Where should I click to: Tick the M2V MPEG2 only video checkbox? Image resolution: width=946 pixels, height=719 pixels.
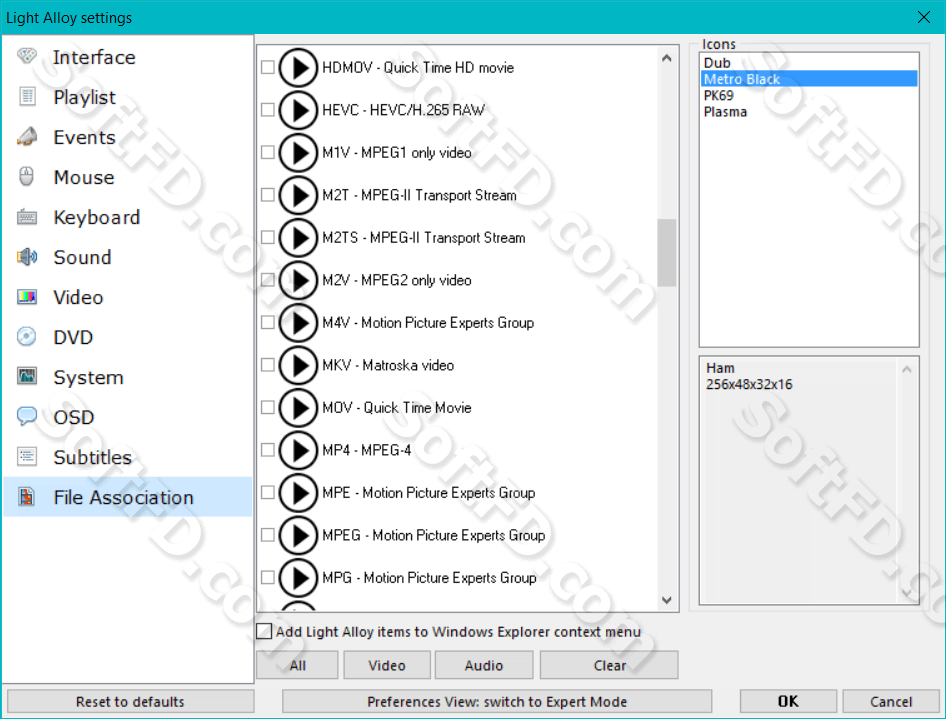coord(268,280)
